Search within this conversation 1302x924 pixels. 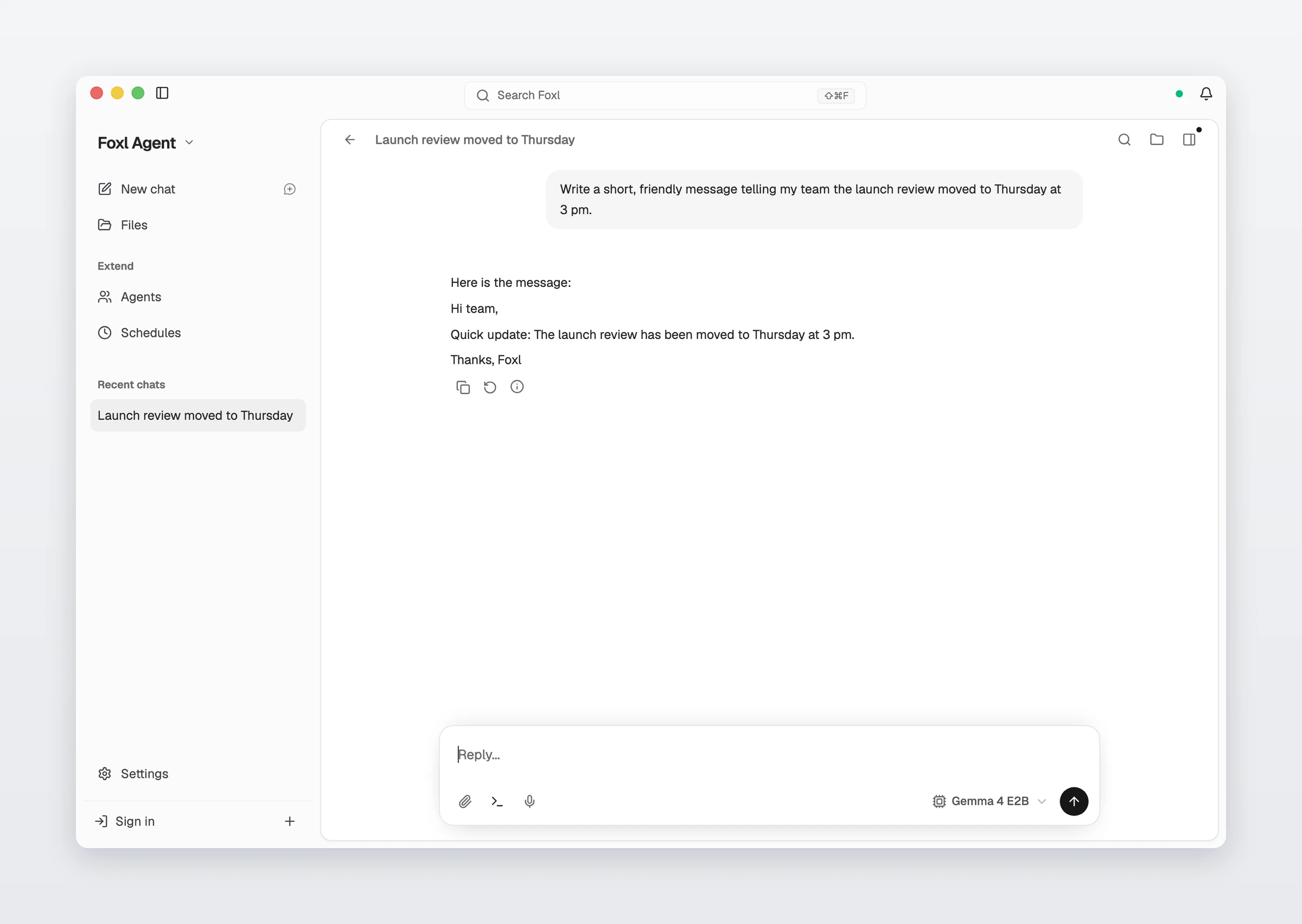point(1124,140)
